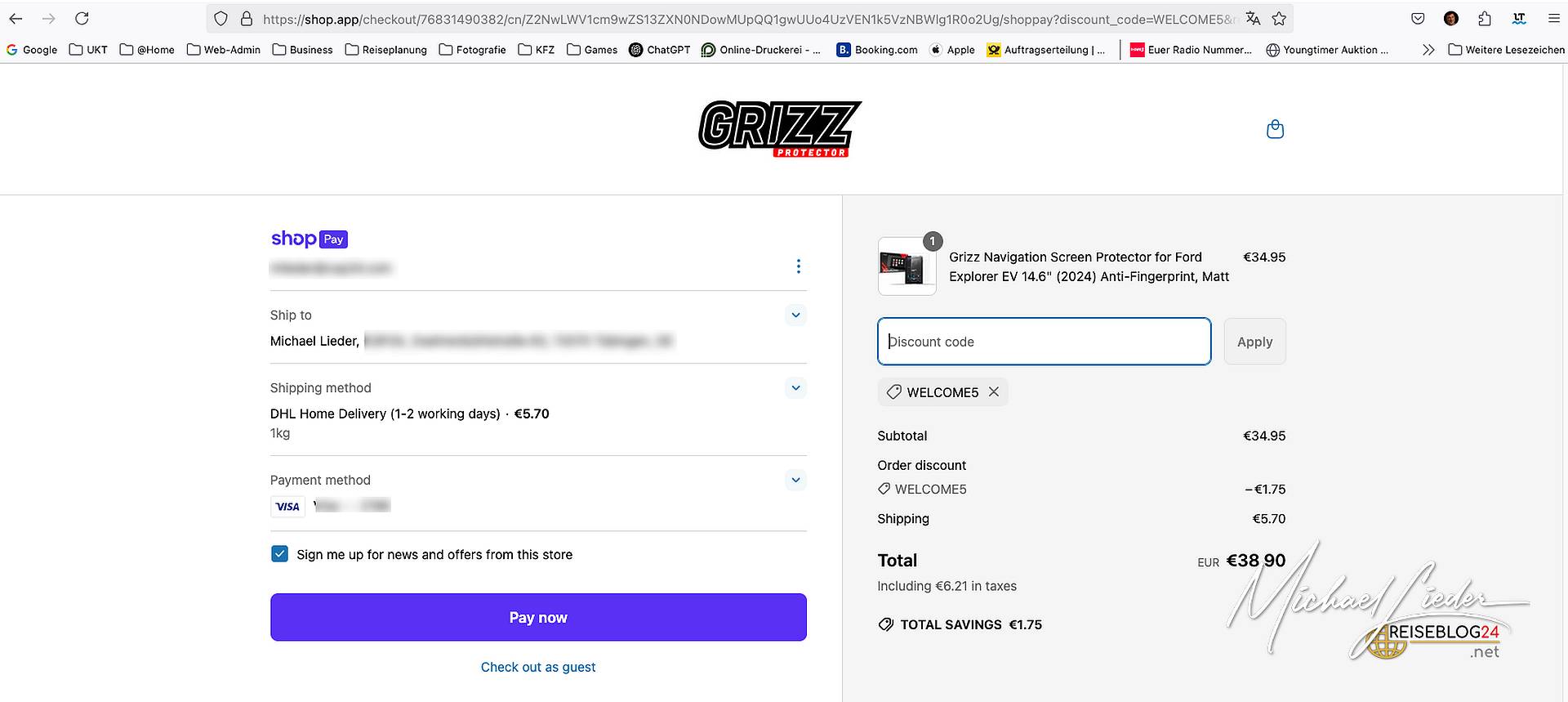Open the Fotografie bookmark folder
Viewport: 1568px width, 702px height.
(473, 50)
